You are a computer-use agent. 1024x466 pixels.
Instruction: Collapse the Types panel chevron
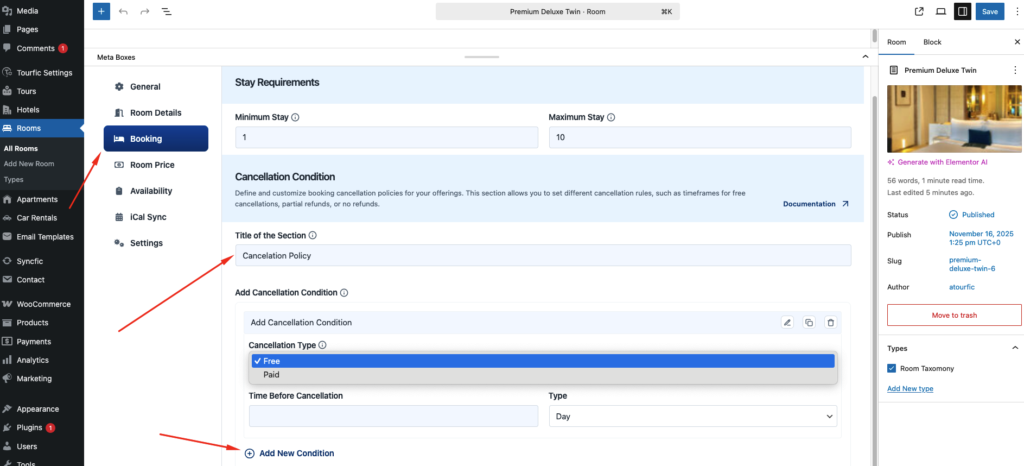click(1015, 348)
